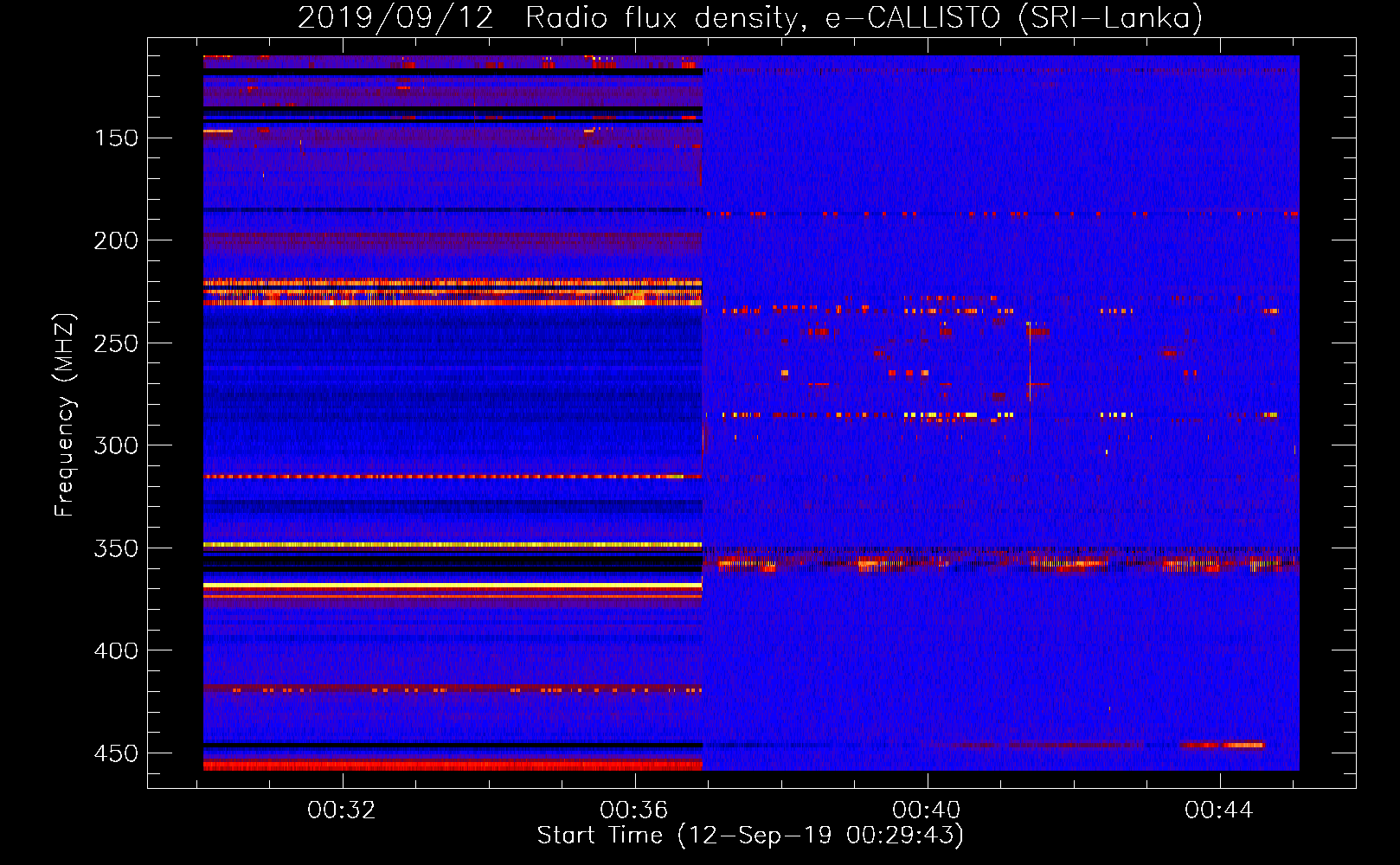Click the 00:32 time tick label
This screenshot has height=865, width=1400.
[342, 811]
